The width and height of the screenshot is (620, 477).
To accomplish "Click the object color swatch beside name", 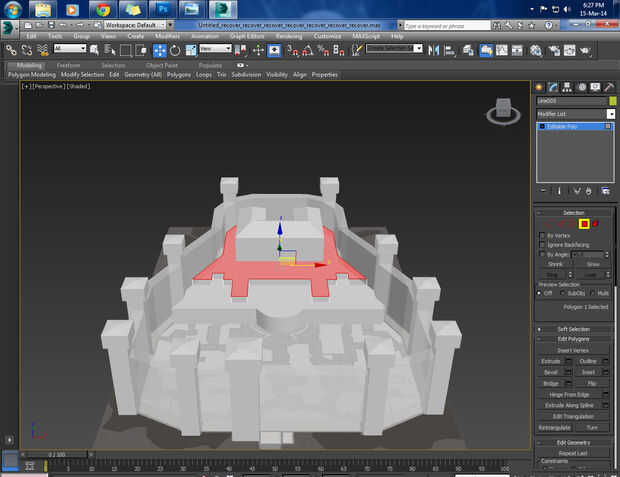I will click(x=612, y=101).
